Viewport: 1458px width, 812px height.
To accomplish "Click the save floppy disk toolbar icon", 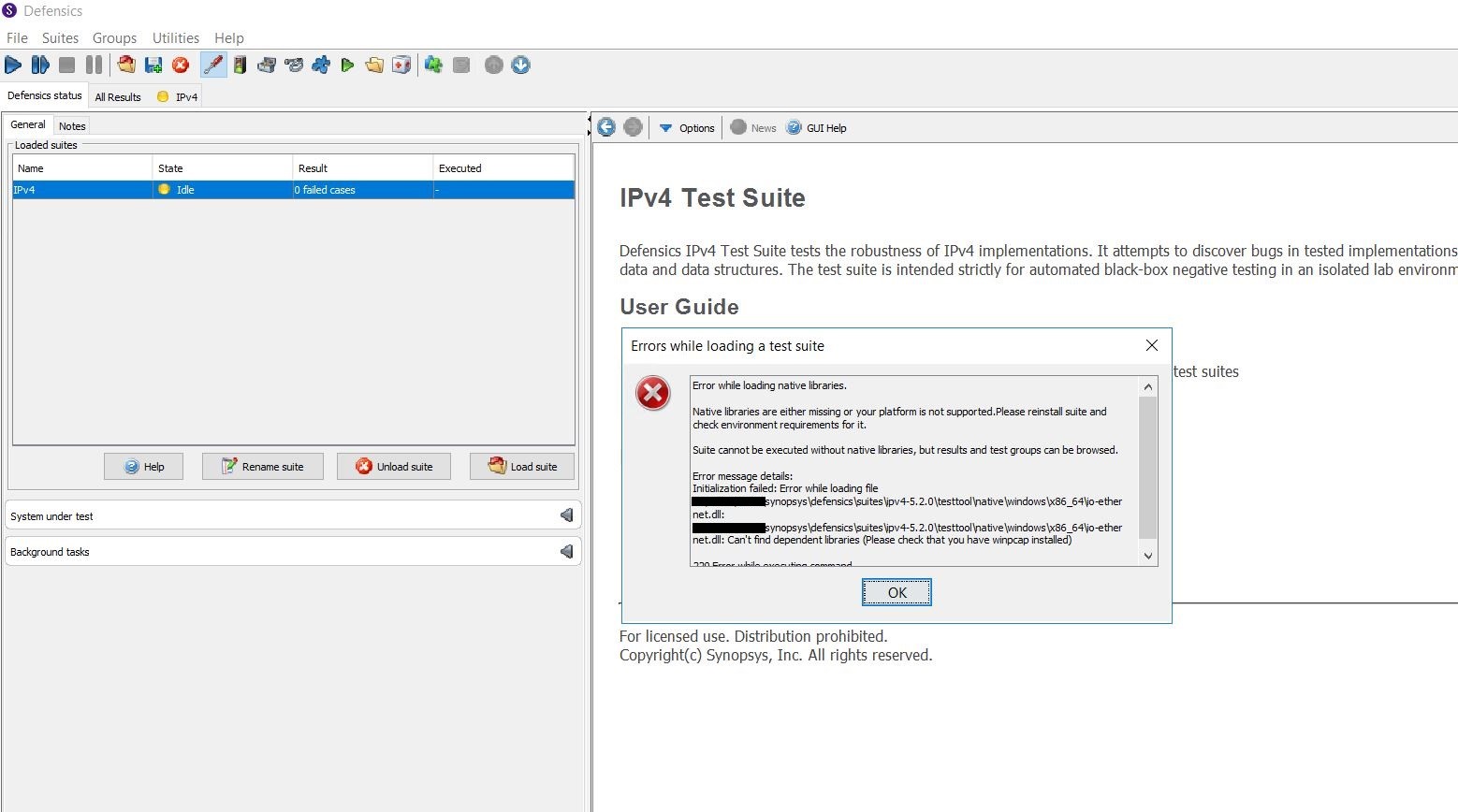I will (153, 65).
